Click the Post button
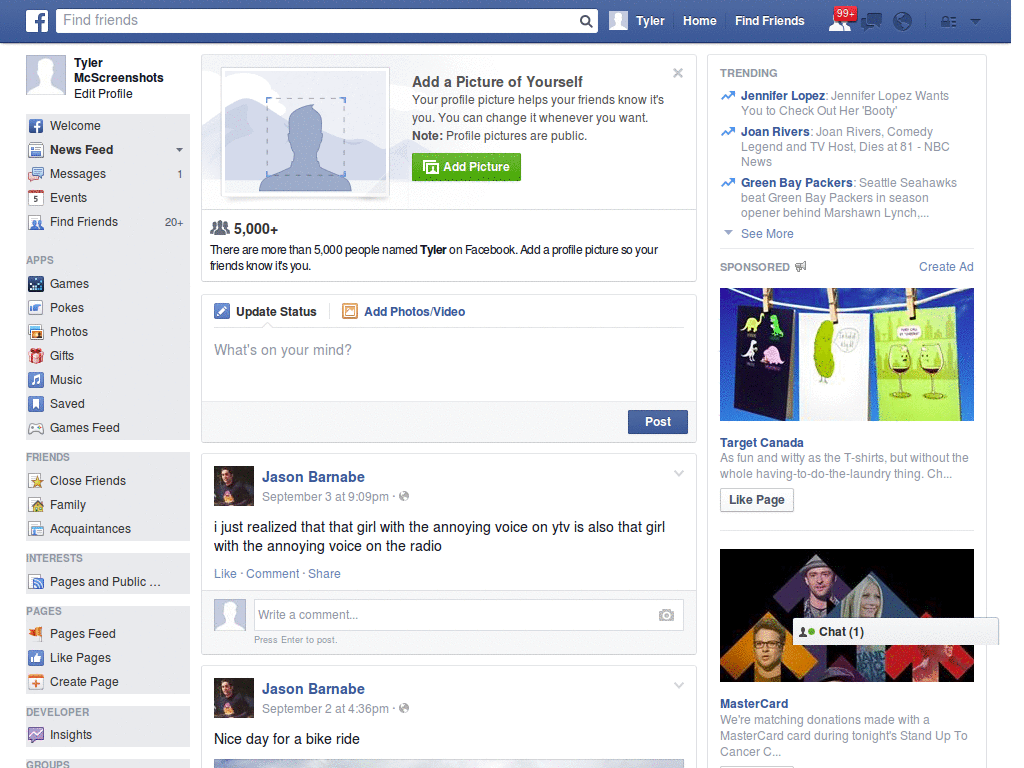Viewport: 1024px width, 768px height. (x=658, y=422)
